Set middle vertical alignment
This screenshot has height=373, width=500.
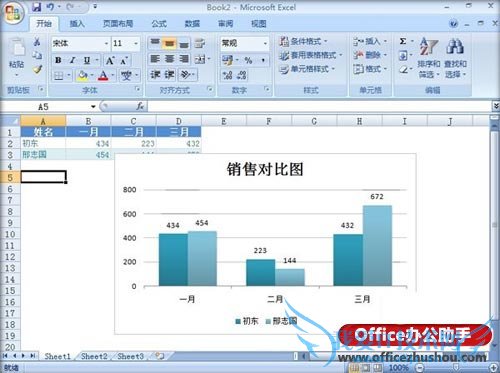170,43
